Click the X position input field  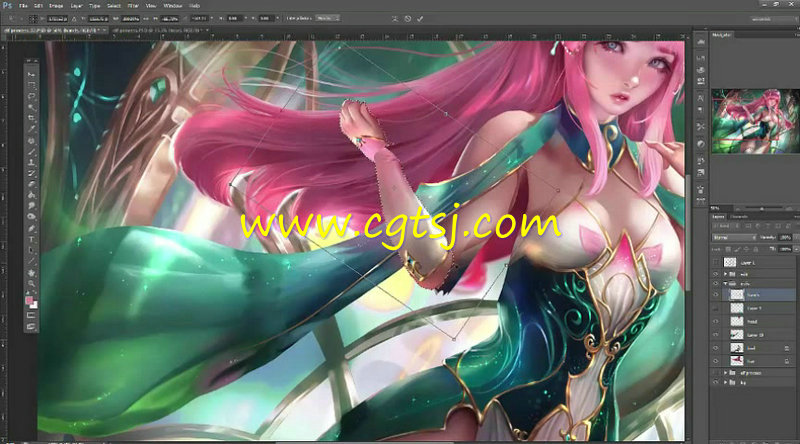click(57, 18)
